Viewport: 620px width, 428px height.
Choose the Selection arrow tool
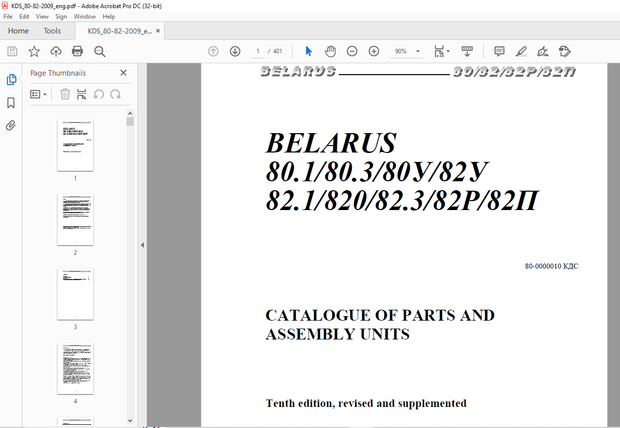[309, 51]
